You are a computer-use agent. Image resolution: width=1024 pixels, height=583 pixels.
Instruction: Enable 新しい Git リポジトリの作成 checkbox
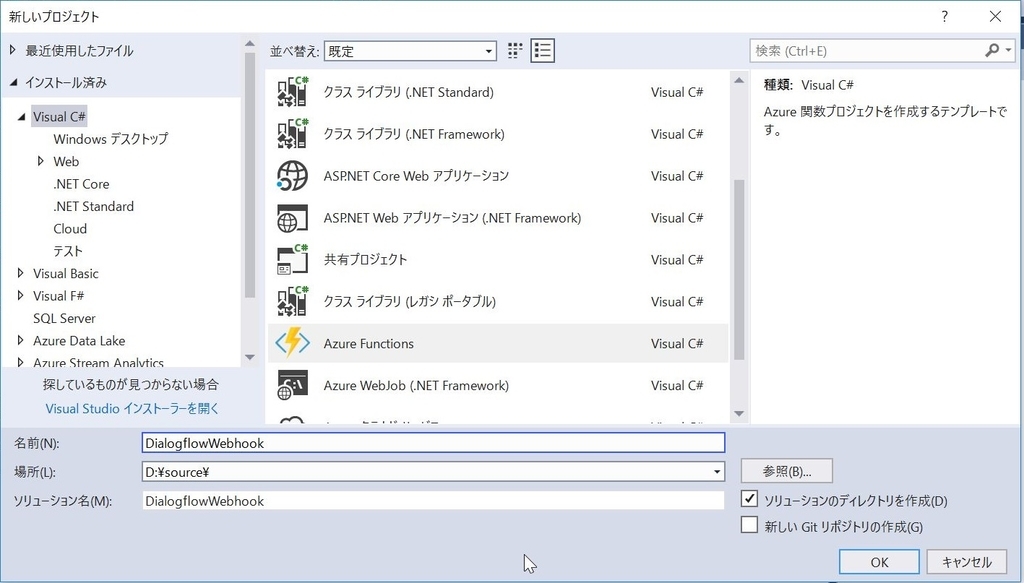click(x=747, y=525)
